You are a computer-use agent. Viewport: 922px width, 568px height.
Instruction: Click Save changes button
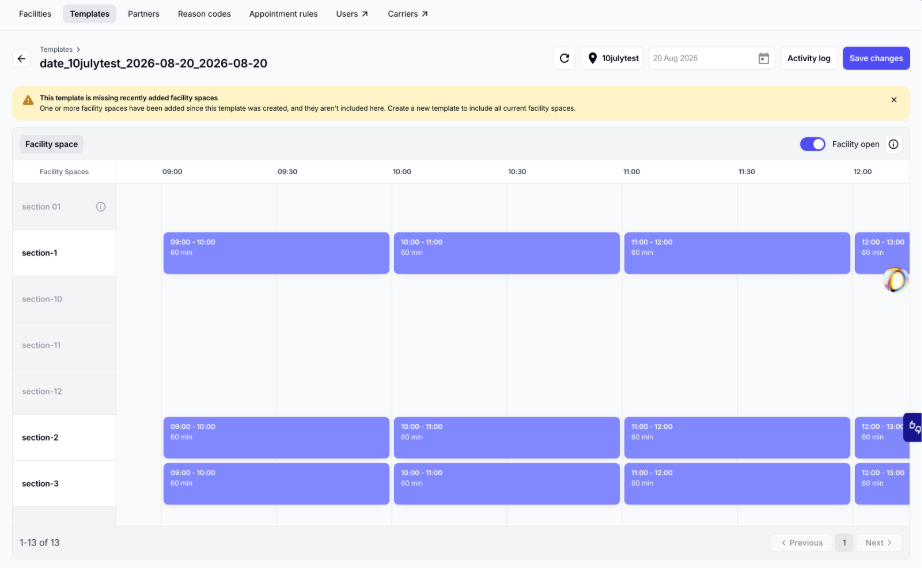tap(876, 58)
